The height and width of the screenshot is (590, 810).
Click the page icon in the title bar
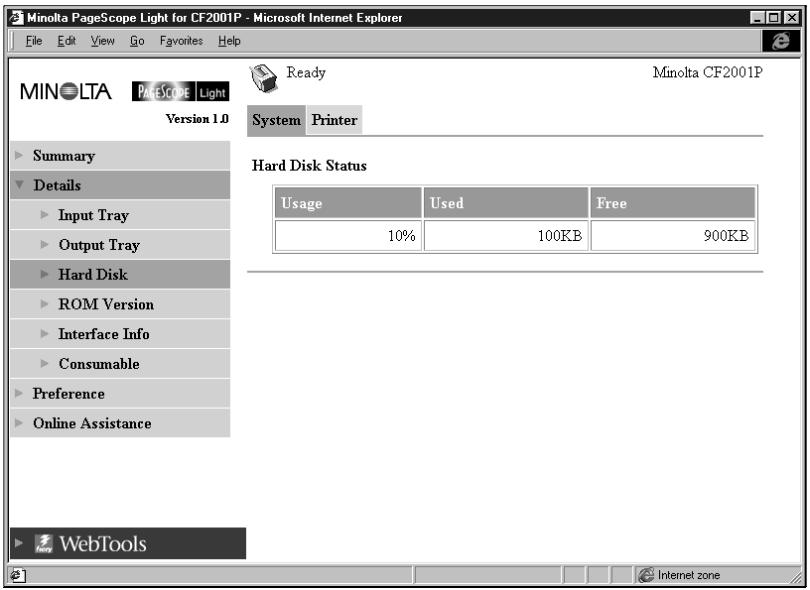pos(16,18)
